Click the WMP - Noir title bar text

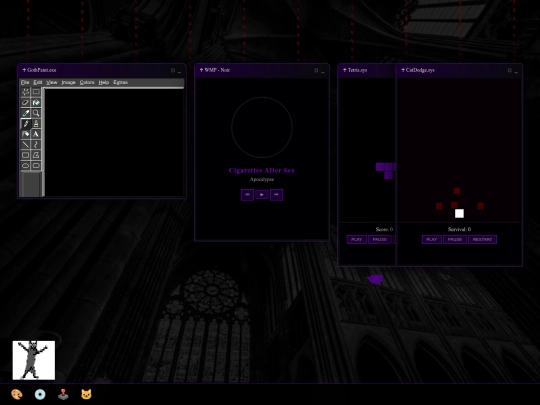click(x=217, y=70)
